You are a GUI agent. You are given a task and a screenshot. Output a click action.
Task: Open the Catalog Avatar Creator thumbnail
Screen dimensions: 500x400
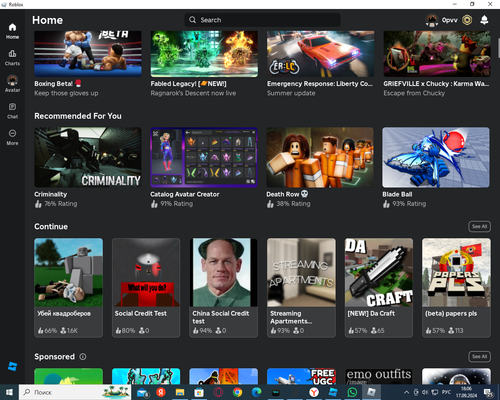pyautogui.click(x=204, y=157)
